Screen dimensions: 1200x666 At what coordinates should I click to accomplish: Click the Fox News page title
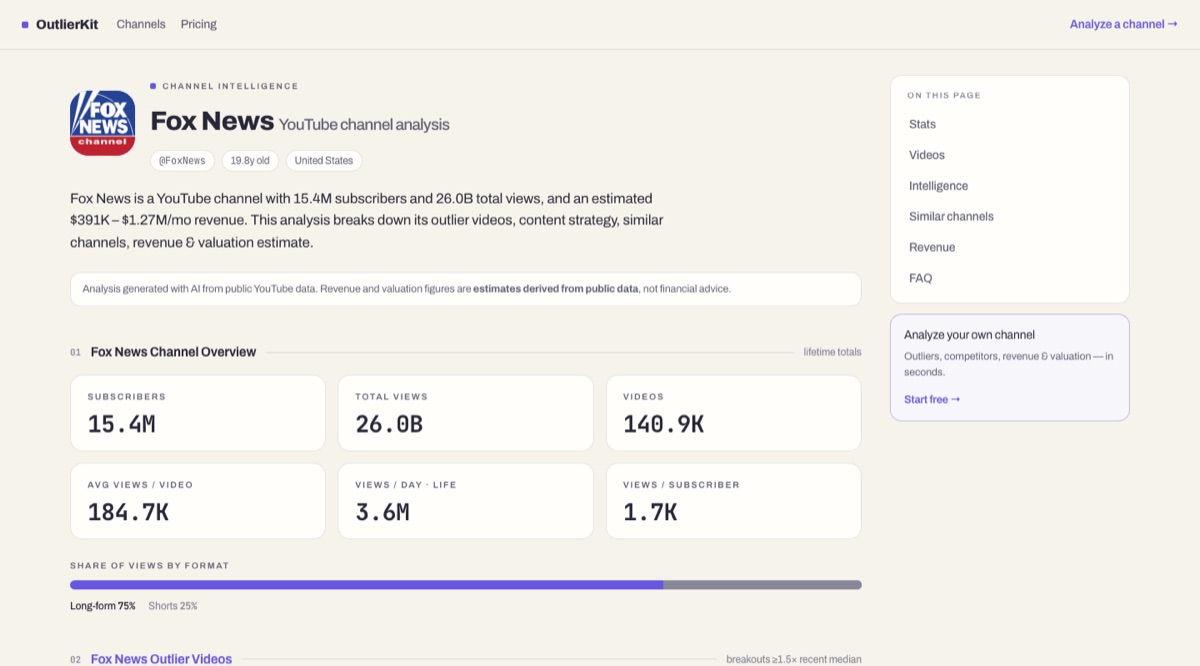coord(212,121)
